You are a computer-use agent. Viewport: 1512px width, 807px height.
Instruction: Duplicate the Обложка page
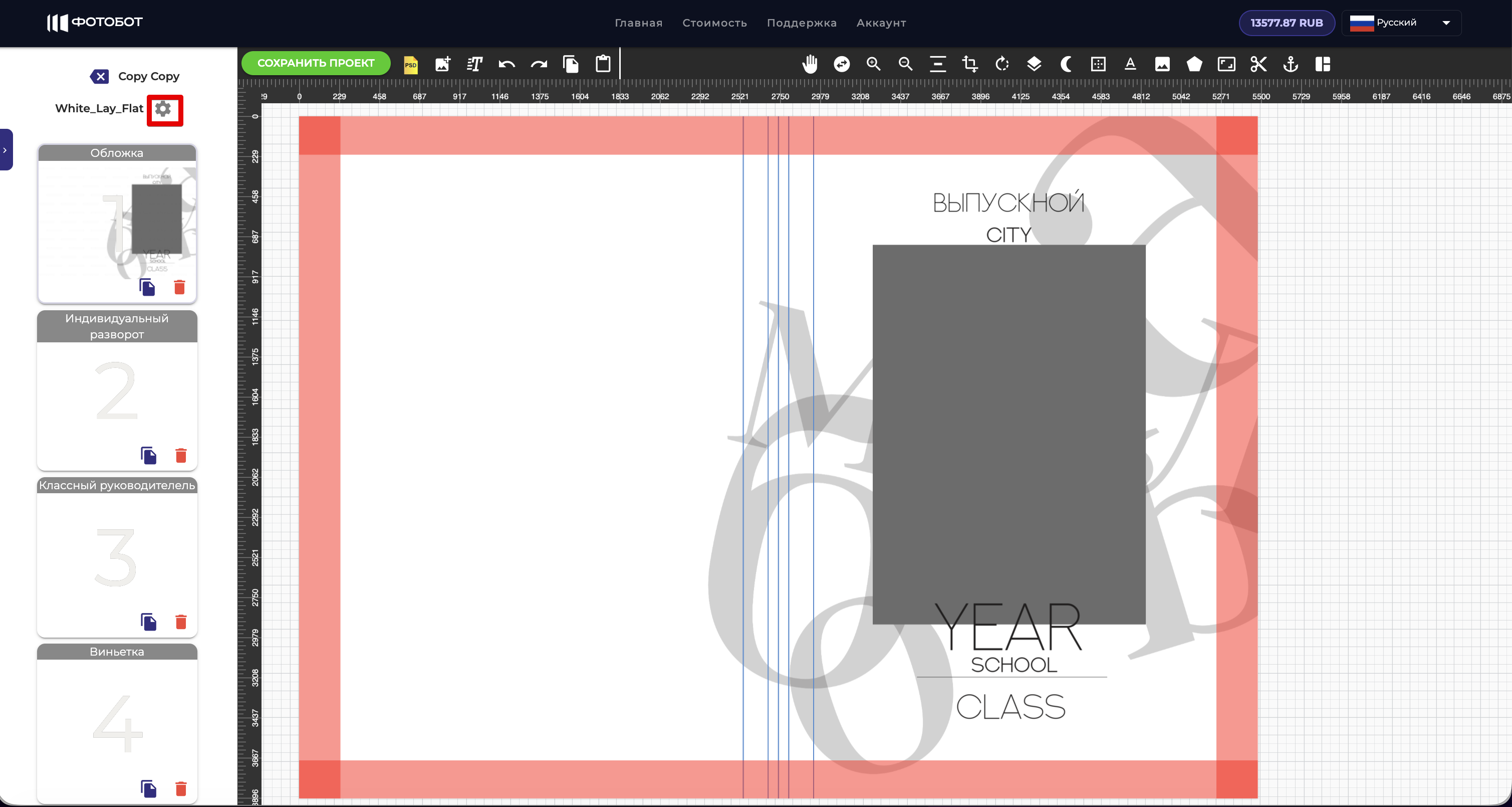(x=147, y=287)
